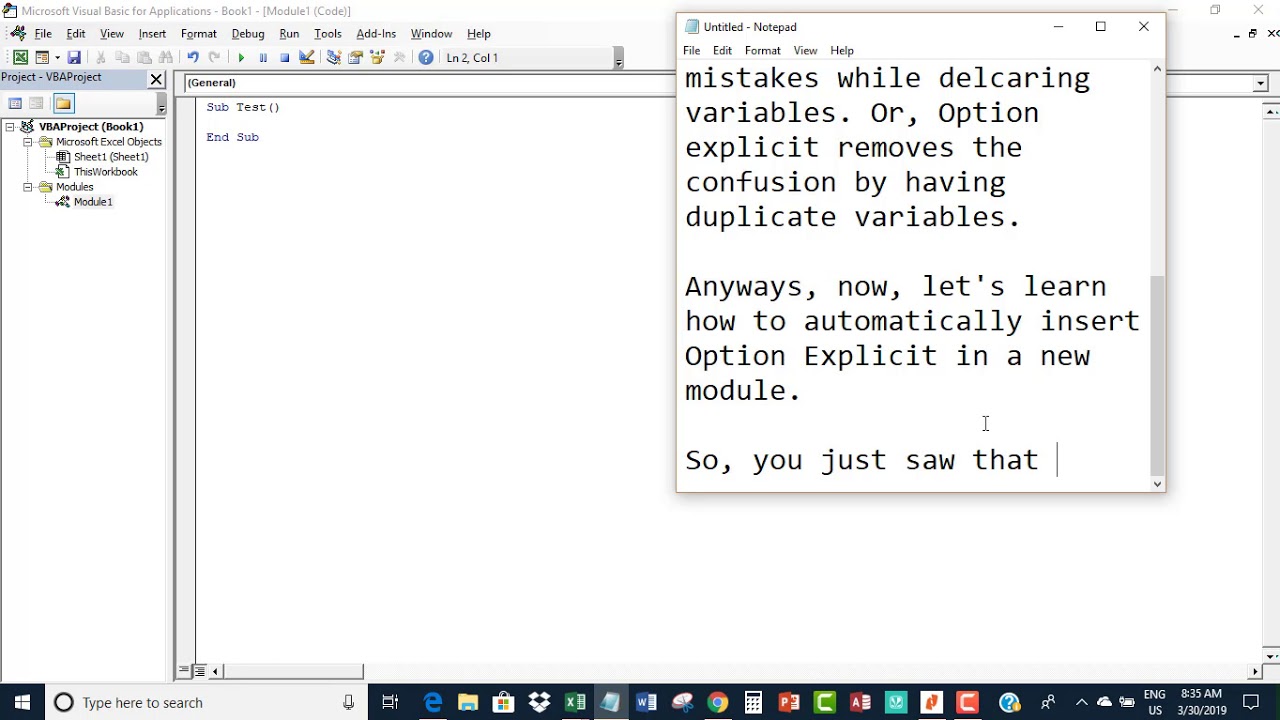Click the Paste clipboard toolbar icon
This screenshot has width=1280, height=720.
point(144,58)
